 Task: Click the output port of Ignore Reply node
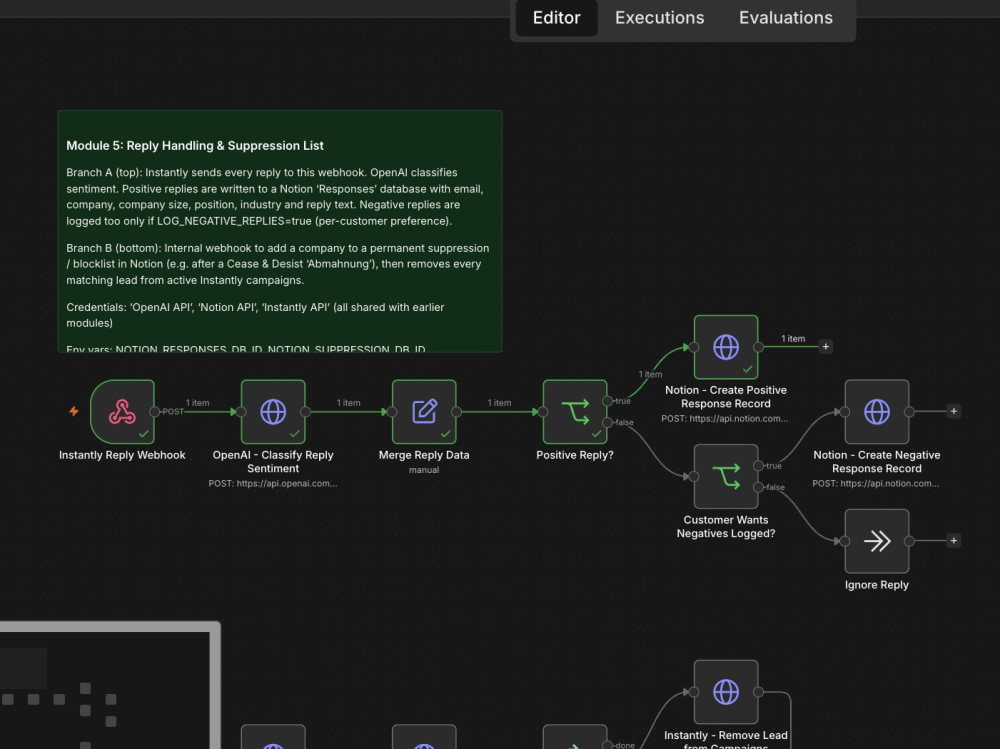[x=909, y=541]
